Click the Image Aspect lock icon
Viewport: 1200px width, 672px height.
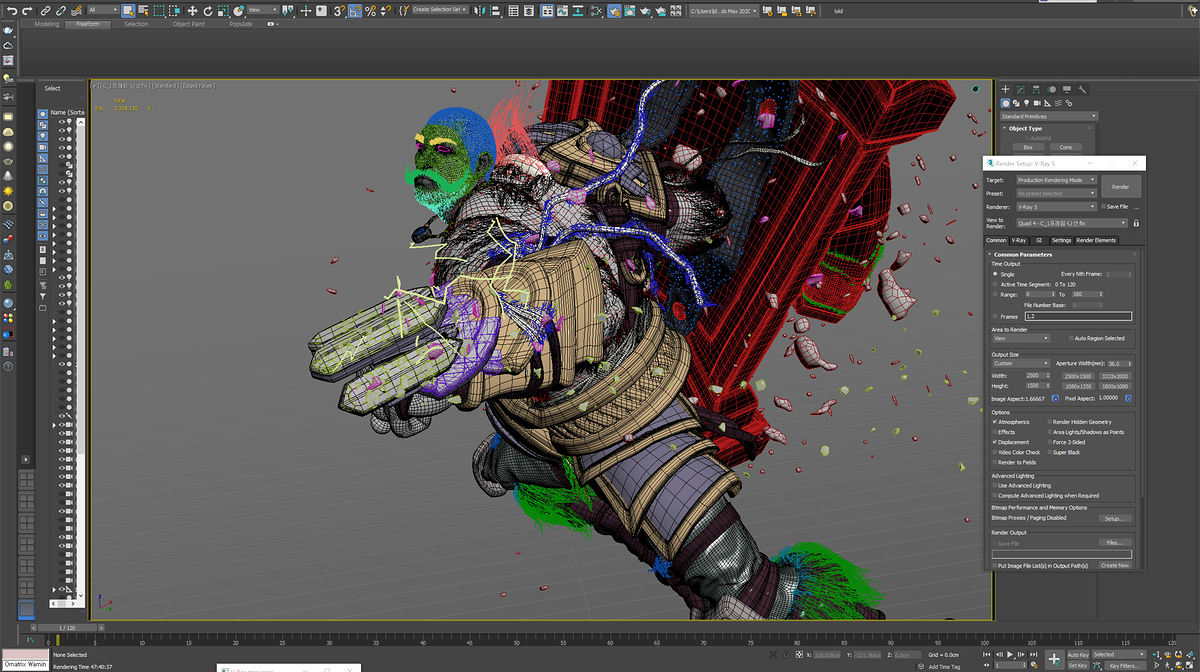click(1055, 398)
